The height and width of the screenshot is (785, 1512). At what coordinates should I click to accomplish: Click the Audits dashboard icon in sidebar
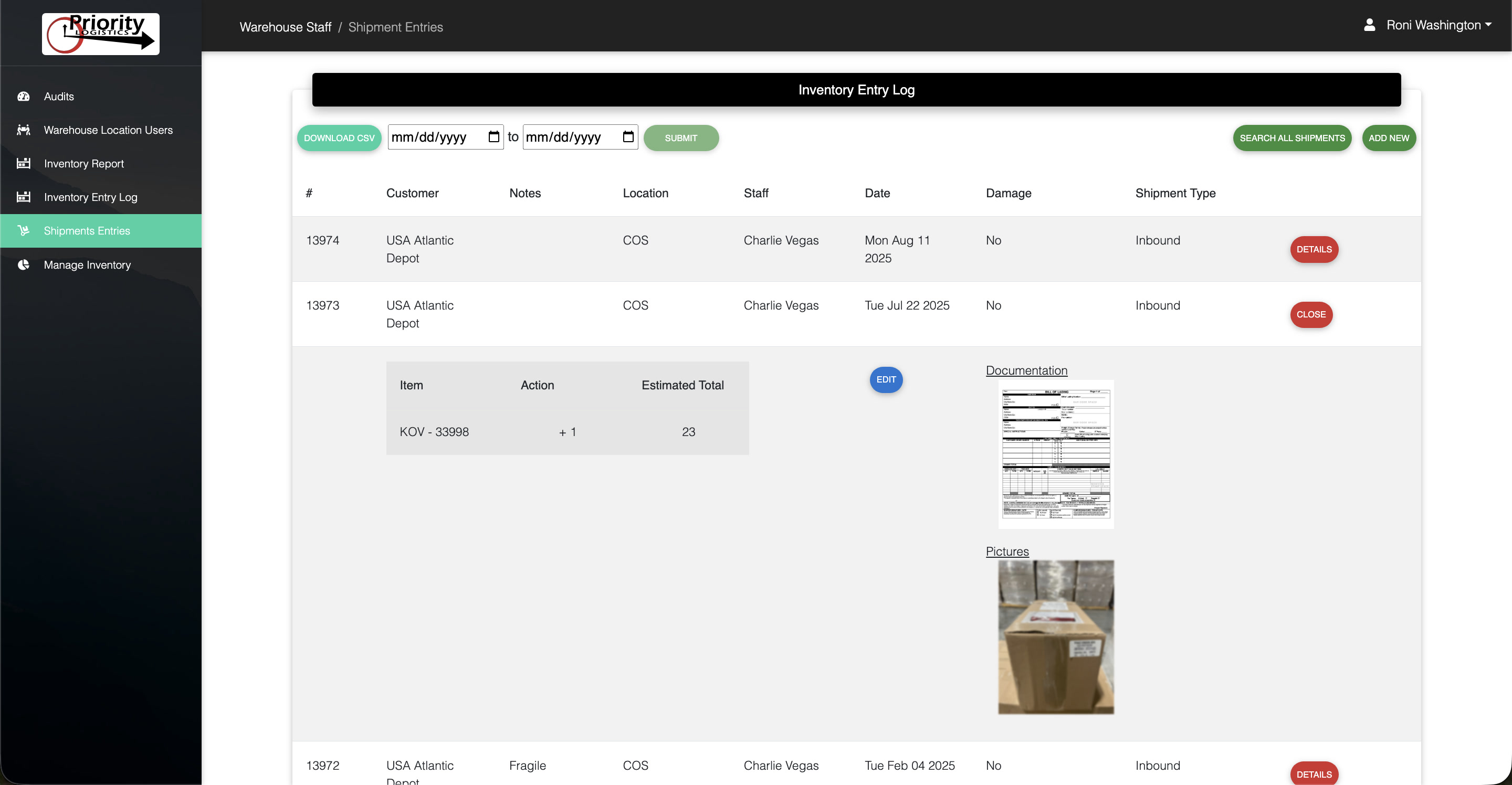[24, 96]
